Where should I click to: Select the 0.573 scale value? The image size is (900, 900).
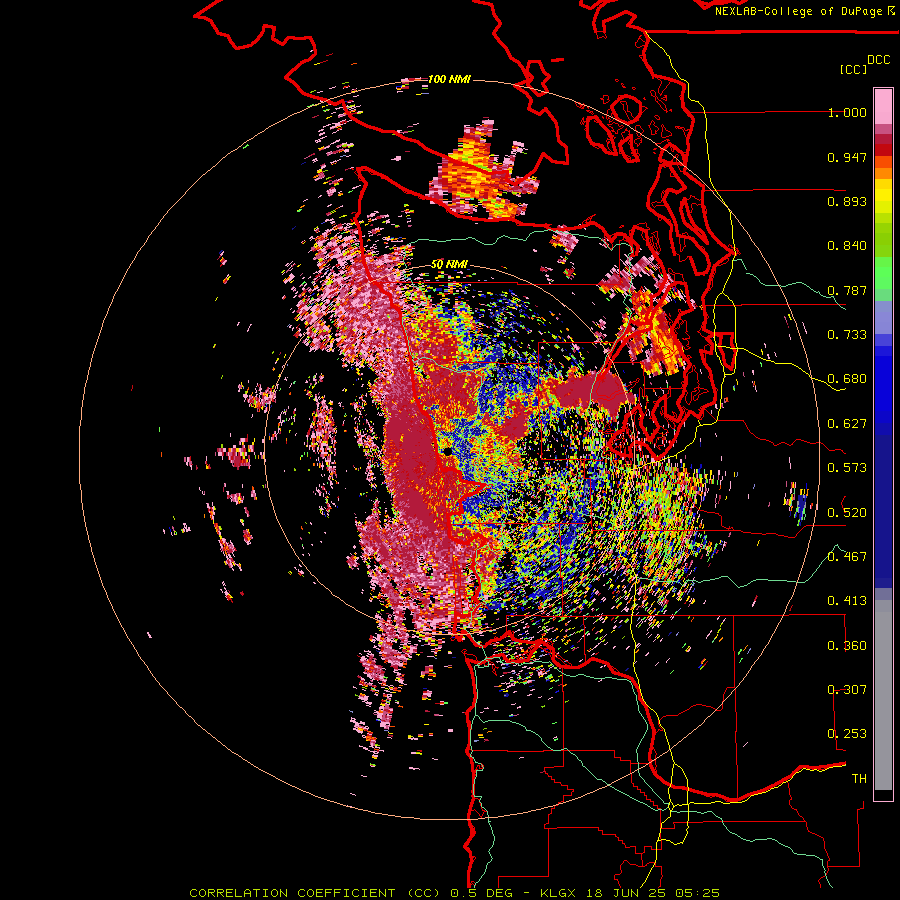click(847, 468)
